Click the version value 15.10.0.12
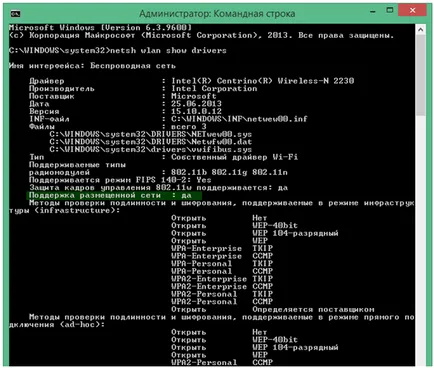This screenshot has height=368, width=434. pos(196,111)
